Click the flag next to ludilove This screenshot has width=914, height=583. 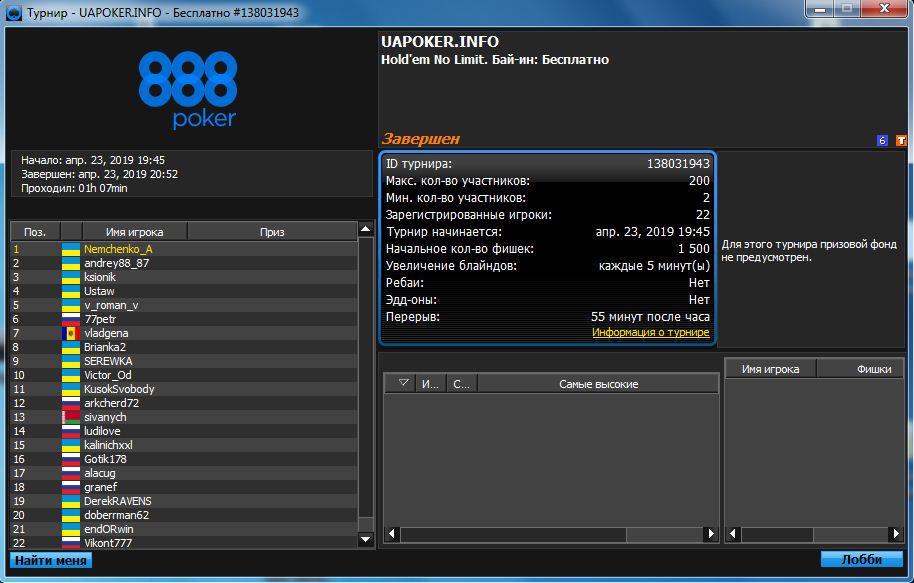point(71,431)
